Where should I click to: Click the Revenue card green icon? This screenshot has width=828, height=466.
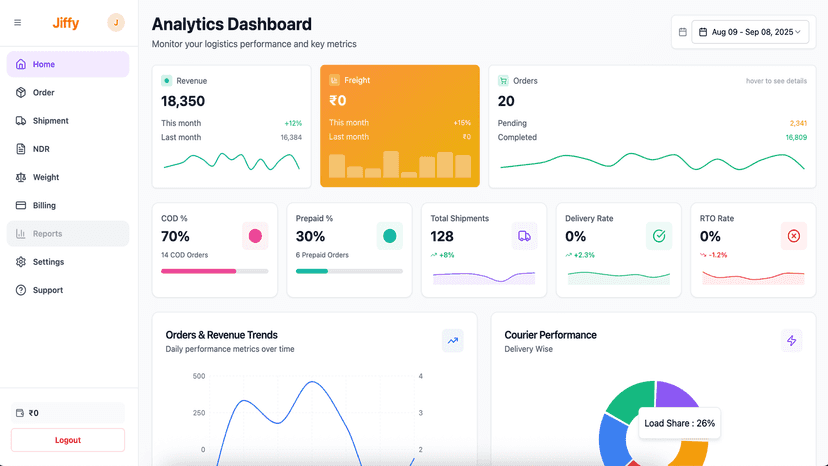(166, 81)
